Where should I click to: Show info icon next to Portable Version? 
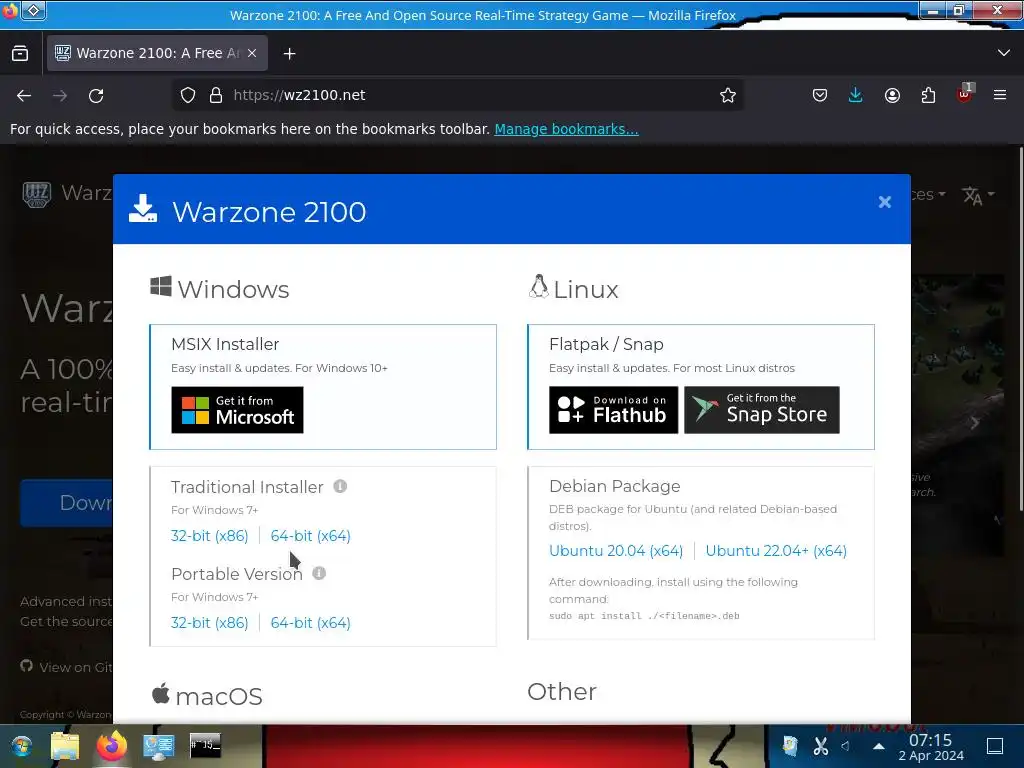(319, 573)
